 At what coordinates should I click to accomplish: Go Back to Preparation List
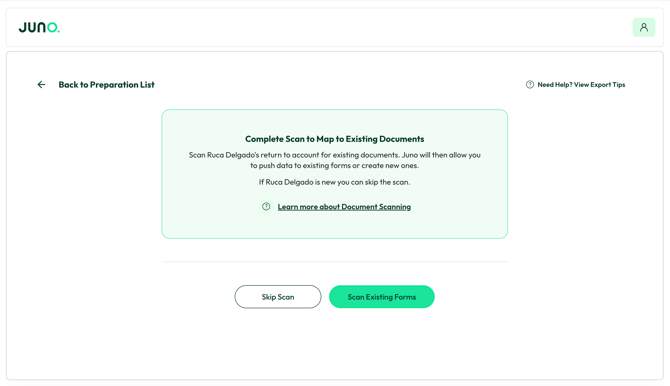coord(106,85)
